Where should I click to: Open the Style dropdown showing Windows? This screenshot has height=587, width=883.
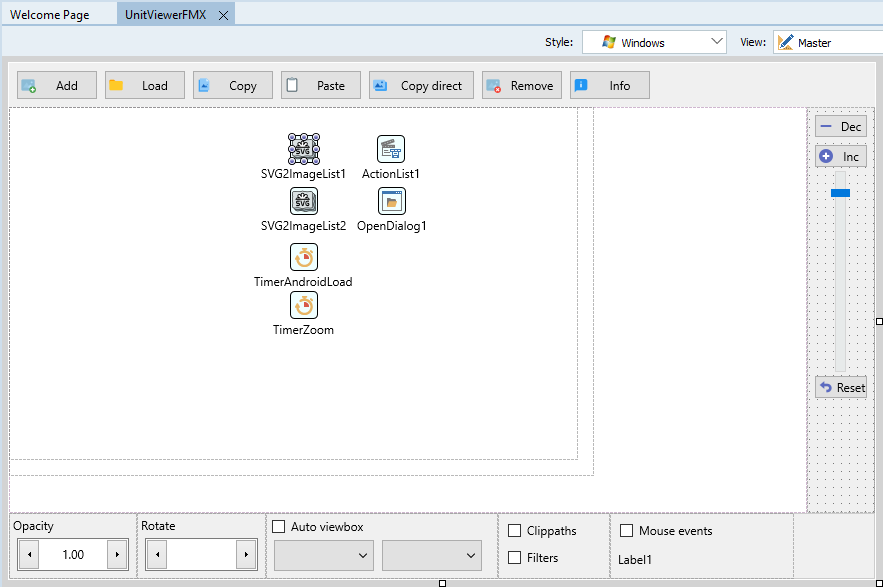click(x=654, y=42)
